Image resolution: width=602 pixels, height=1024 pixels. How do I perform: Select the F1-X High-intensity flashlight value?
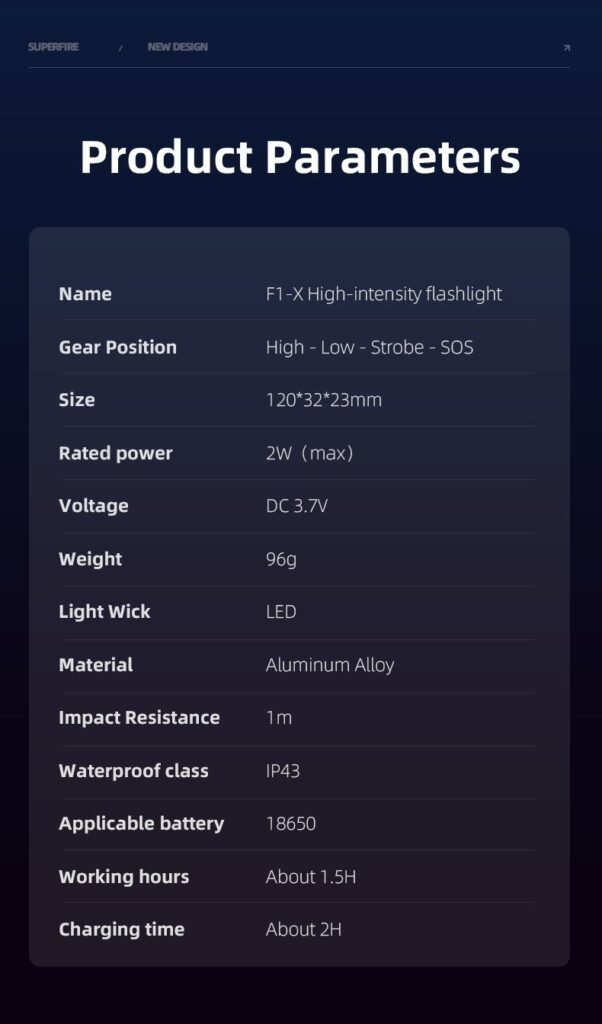pos(384,294)
